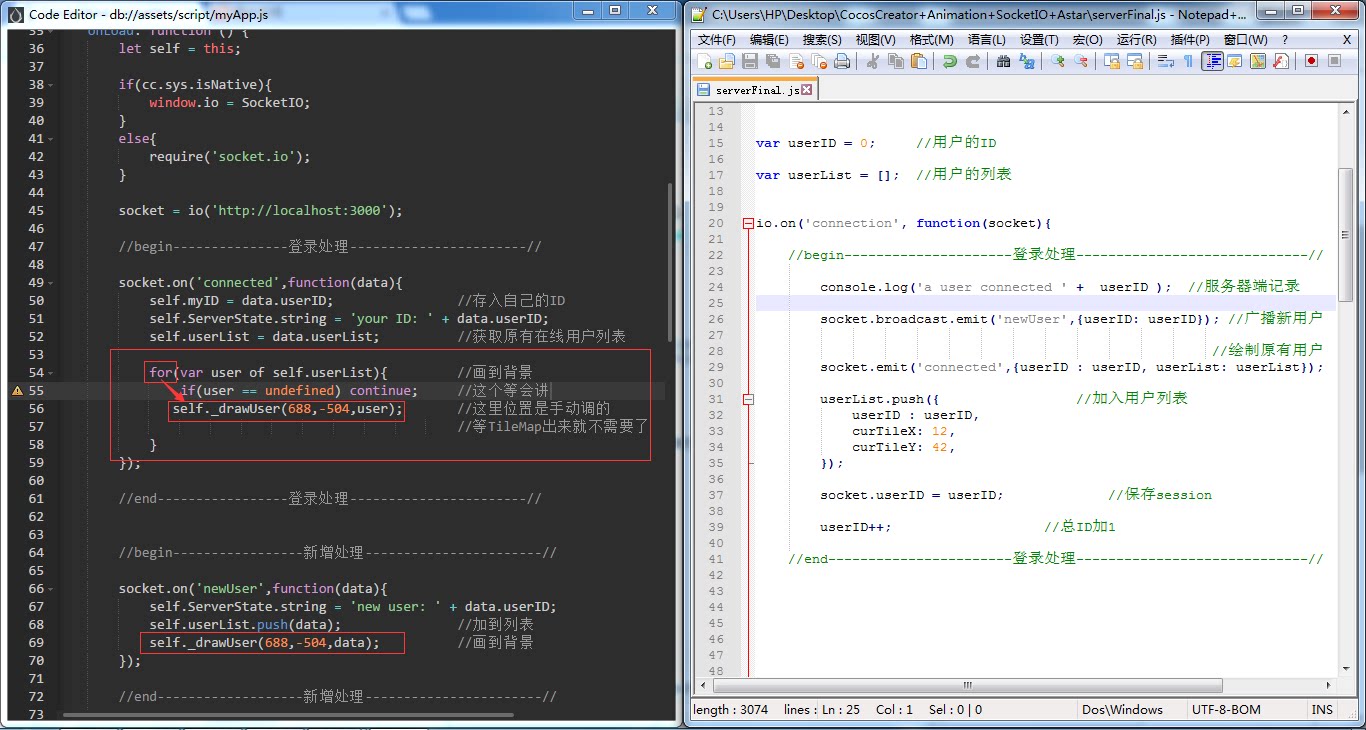Click the ? help menu
This screenshot has height=730, width=1366.
click(1285, 39)
